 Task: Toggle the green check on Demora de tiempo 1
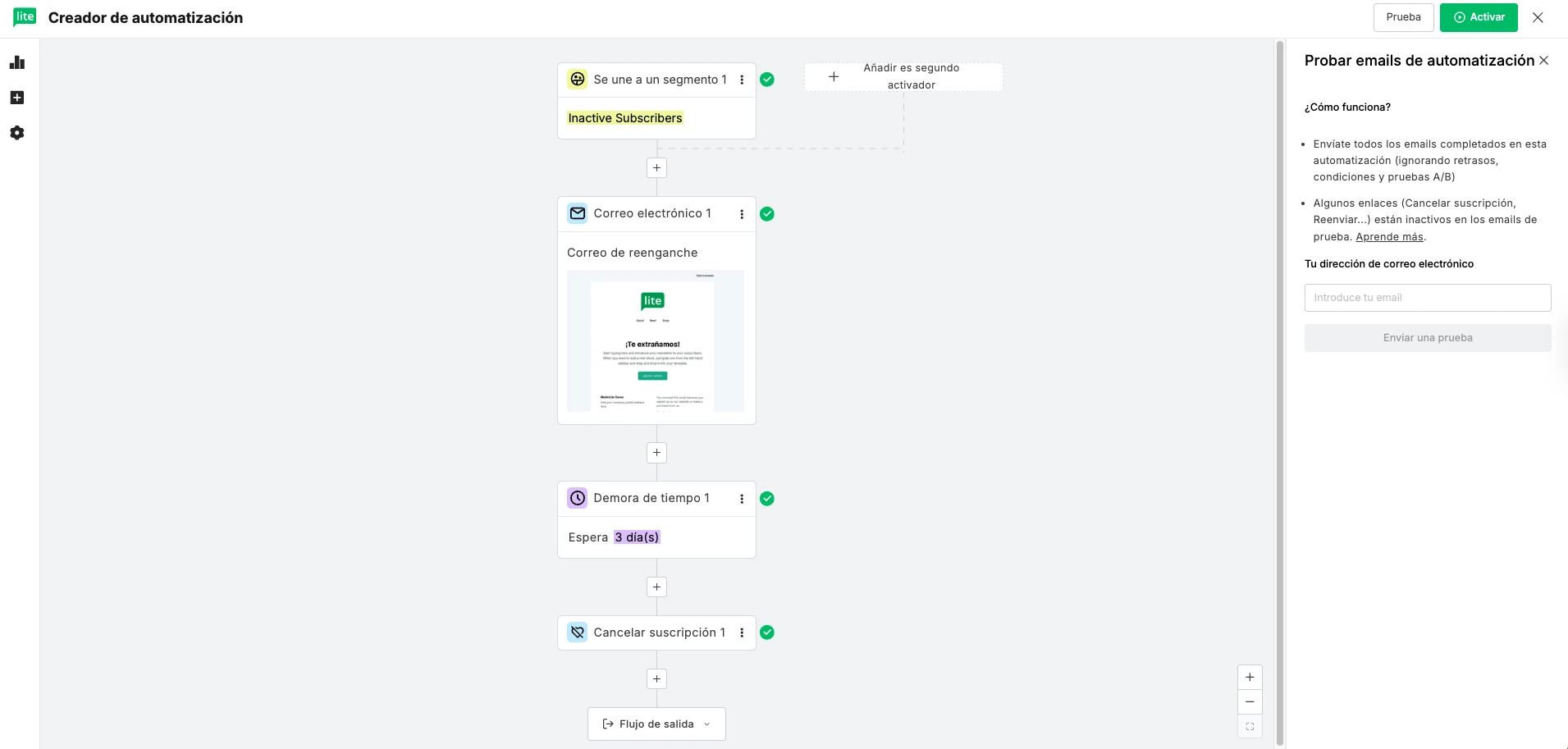point(768,498)
